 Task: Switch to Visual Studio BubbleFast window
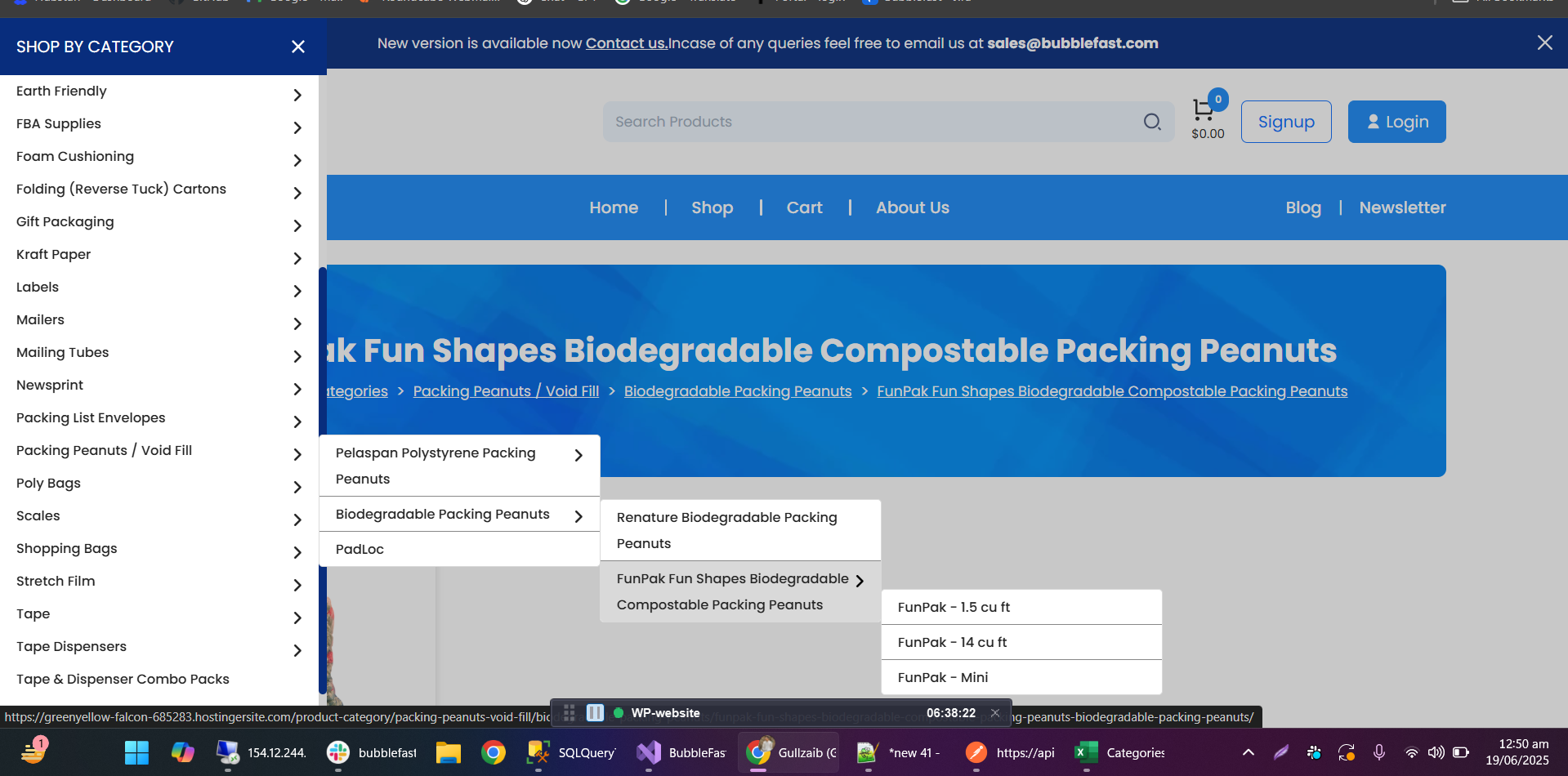[x=682, y=752]
